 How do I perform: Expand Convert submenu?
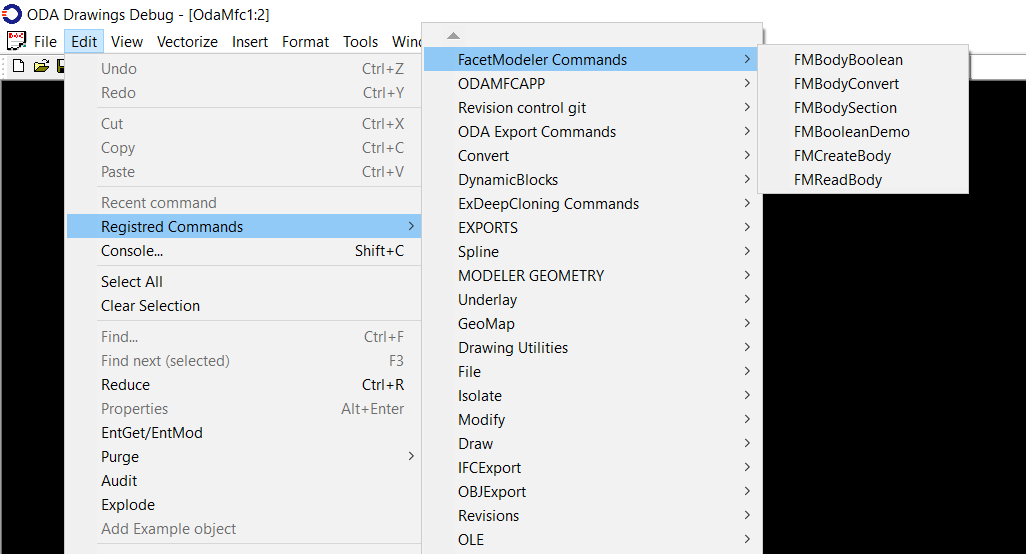590,156
